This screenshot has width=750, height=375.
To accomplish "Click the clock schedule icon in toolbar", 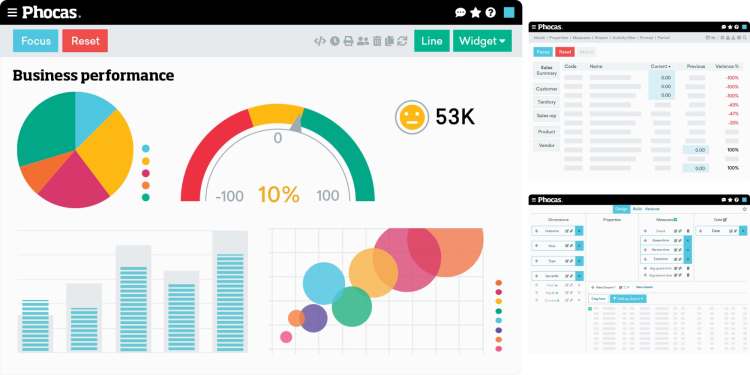I will [334, 41].
